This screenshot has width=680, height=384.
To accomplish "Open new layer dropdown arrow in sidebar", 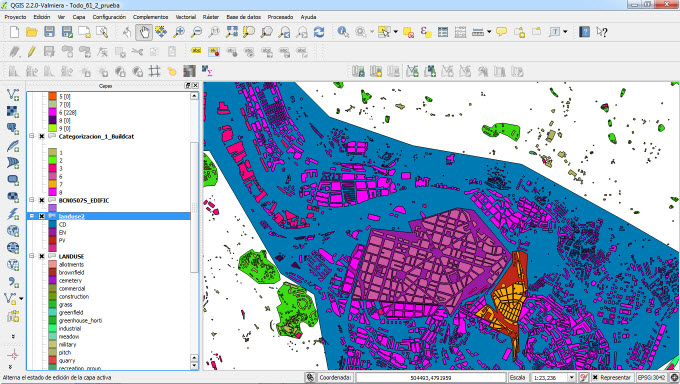I will coord(21,299).
